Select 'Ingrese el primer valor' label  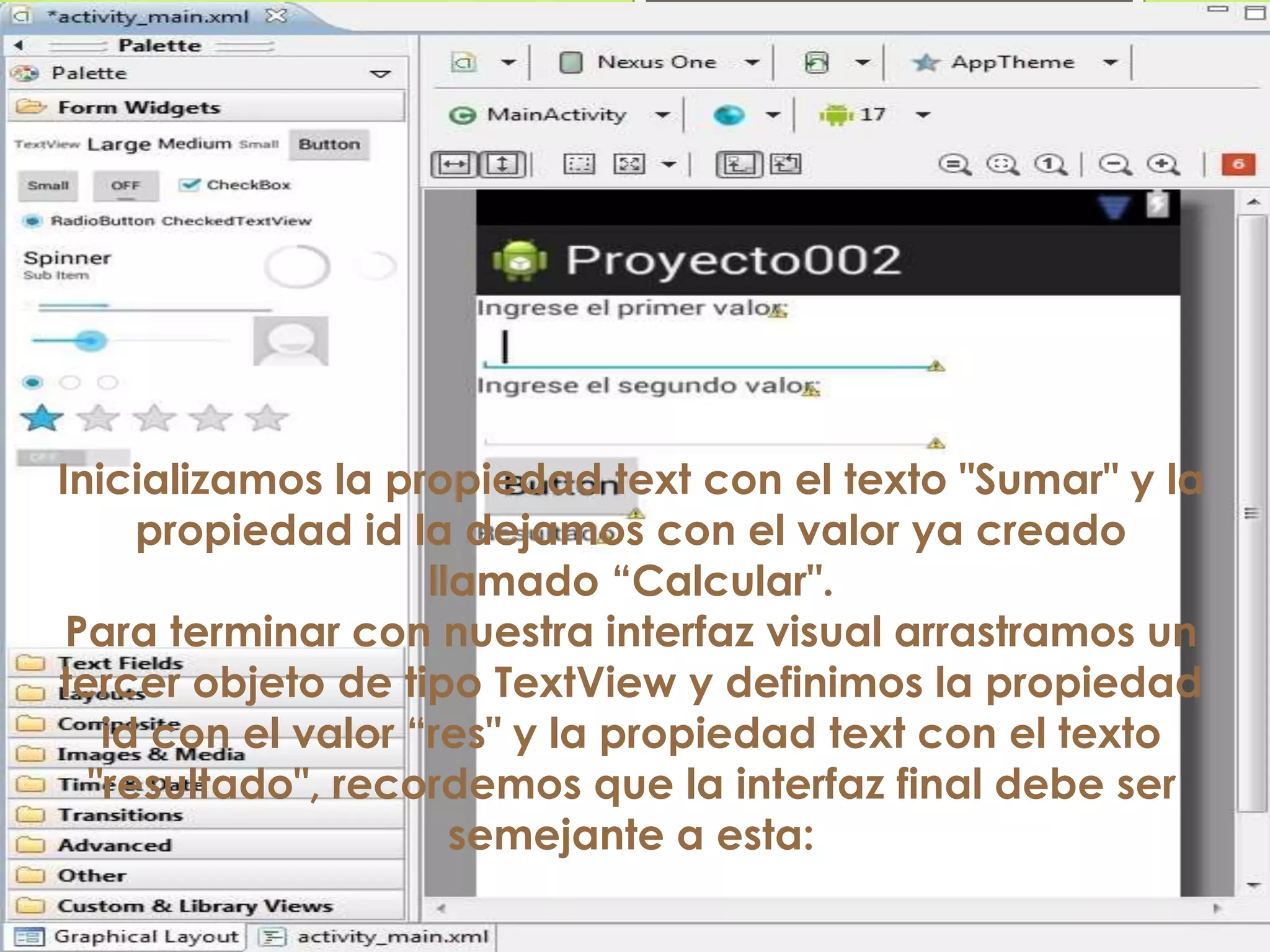pos(631,307)
